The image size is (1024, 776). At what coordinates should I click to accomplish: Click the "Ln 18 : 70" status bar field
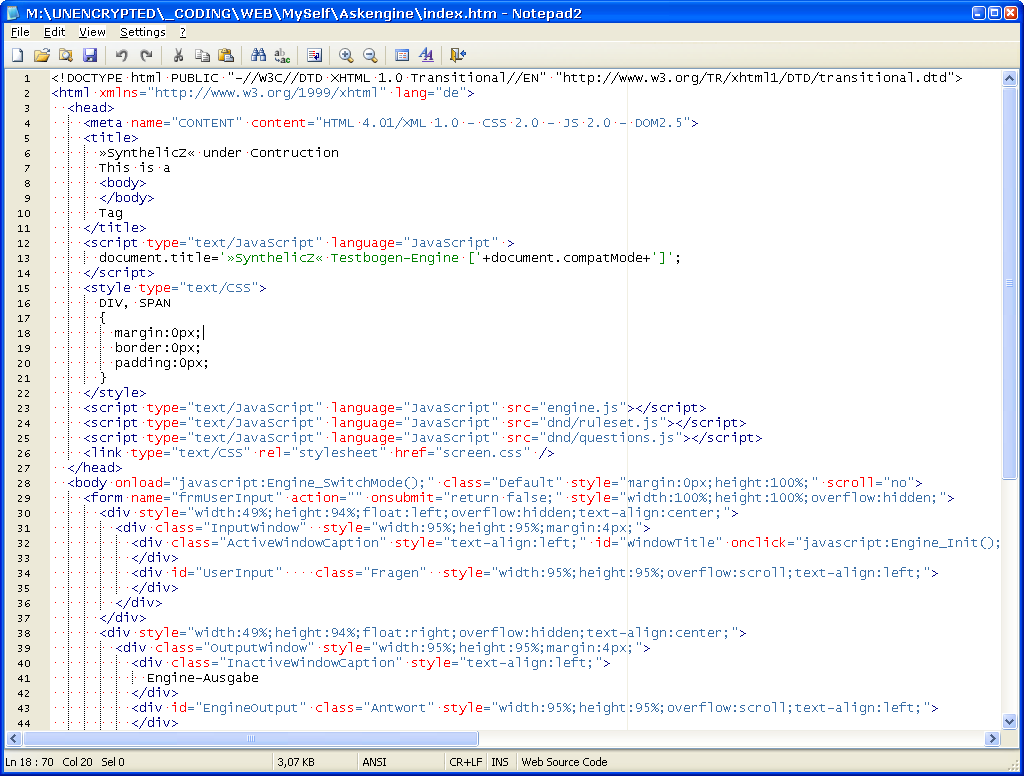[29, 762]
